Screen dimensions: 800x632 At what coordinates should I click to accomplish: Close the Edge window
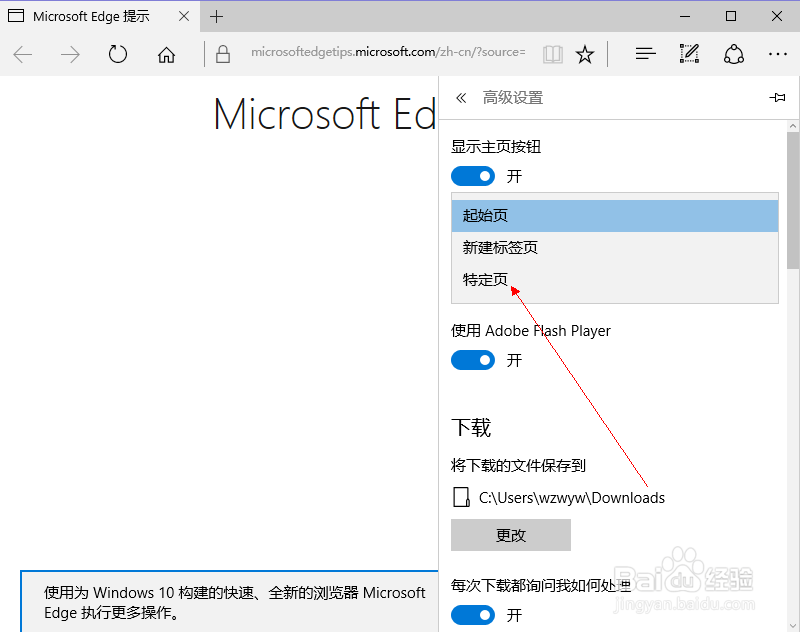777,16
